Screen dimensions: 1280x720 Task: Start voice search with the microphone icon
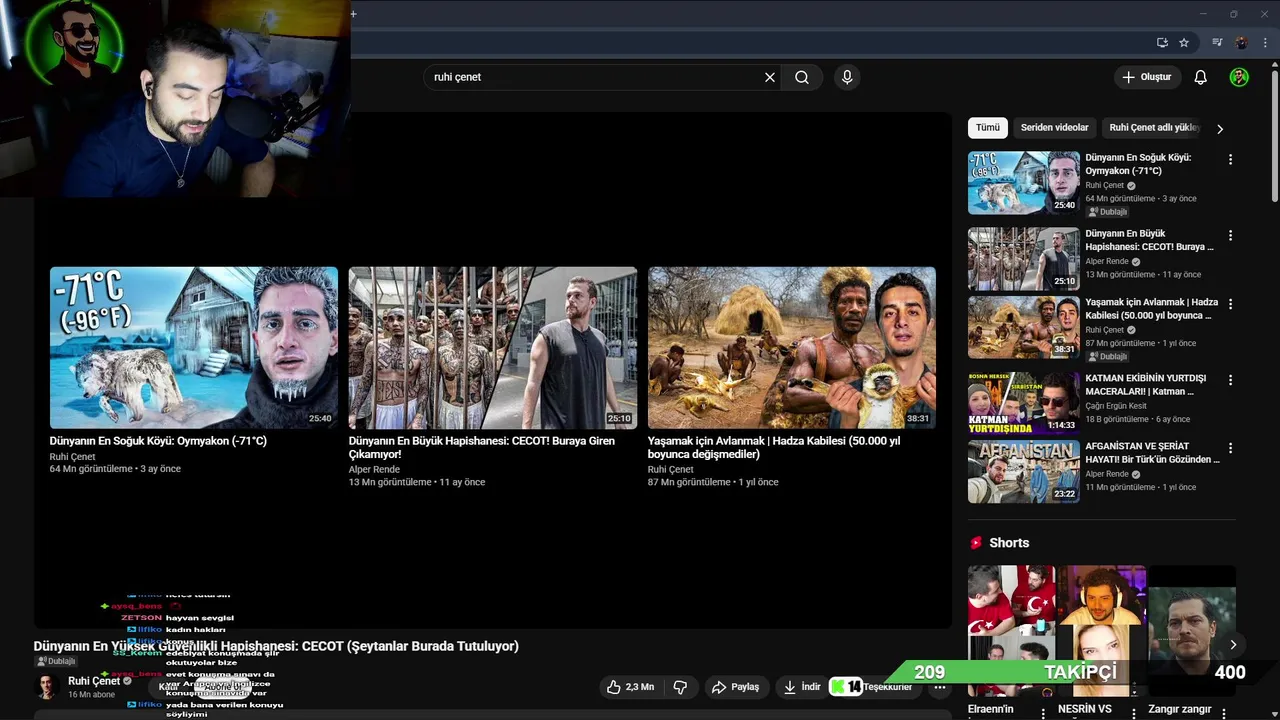point(847,77)
